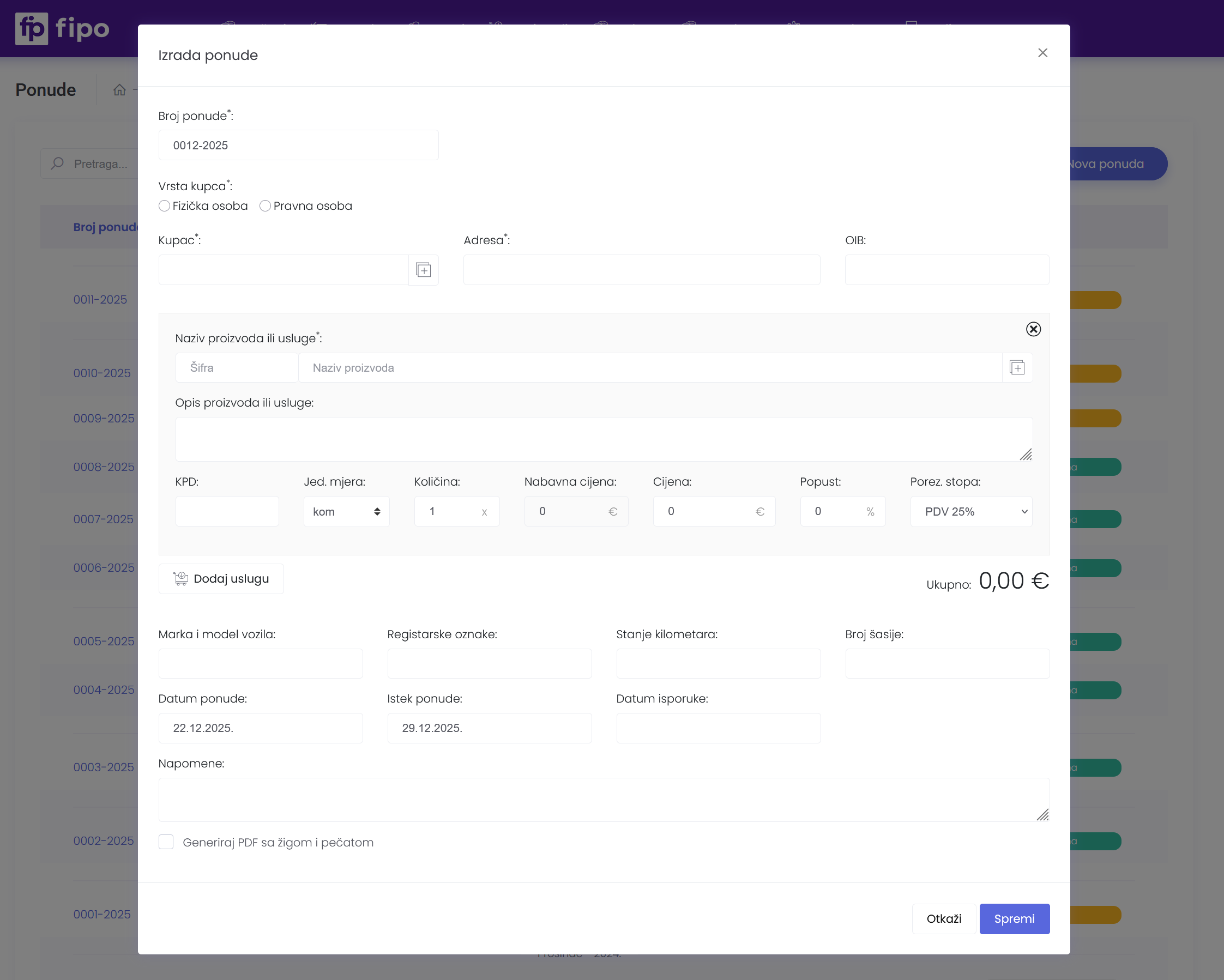This screenshot has height=980, width=1224.
Task: Click the add-buyer icon beside Kupac field
Action: click(423, 270)
